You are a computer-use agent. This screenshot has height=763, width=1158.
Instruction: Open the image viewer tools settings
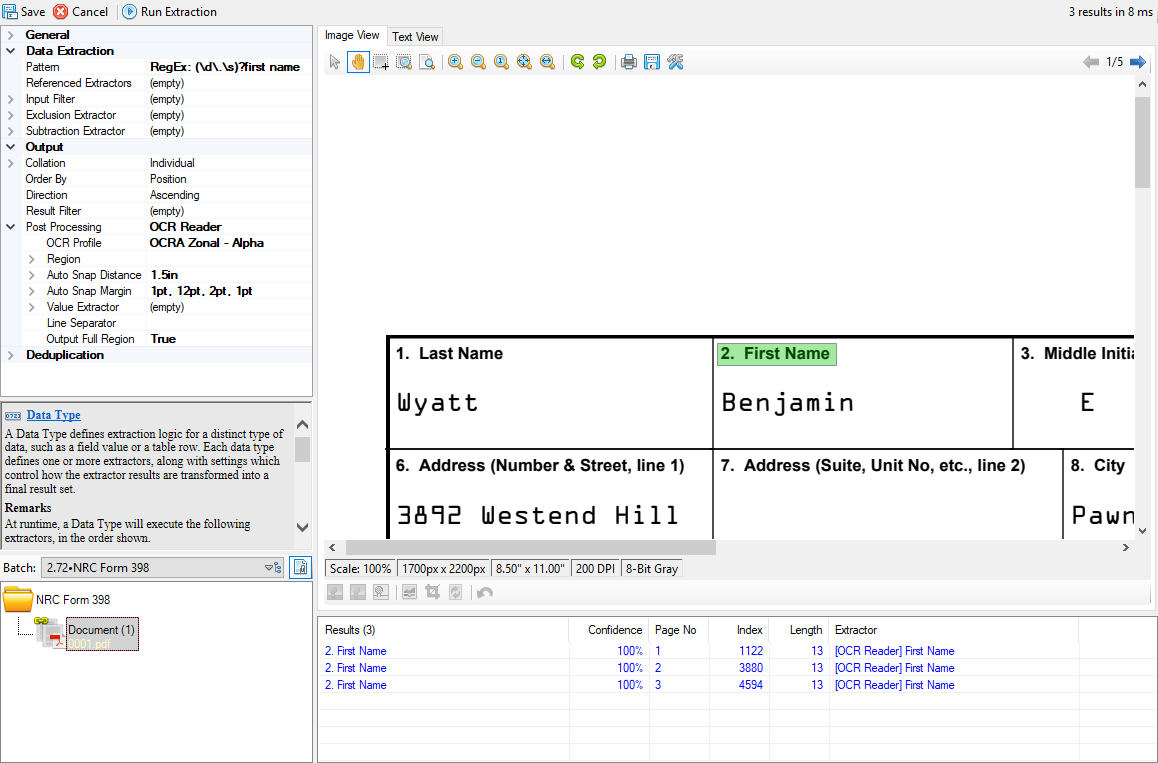[675, 62]
